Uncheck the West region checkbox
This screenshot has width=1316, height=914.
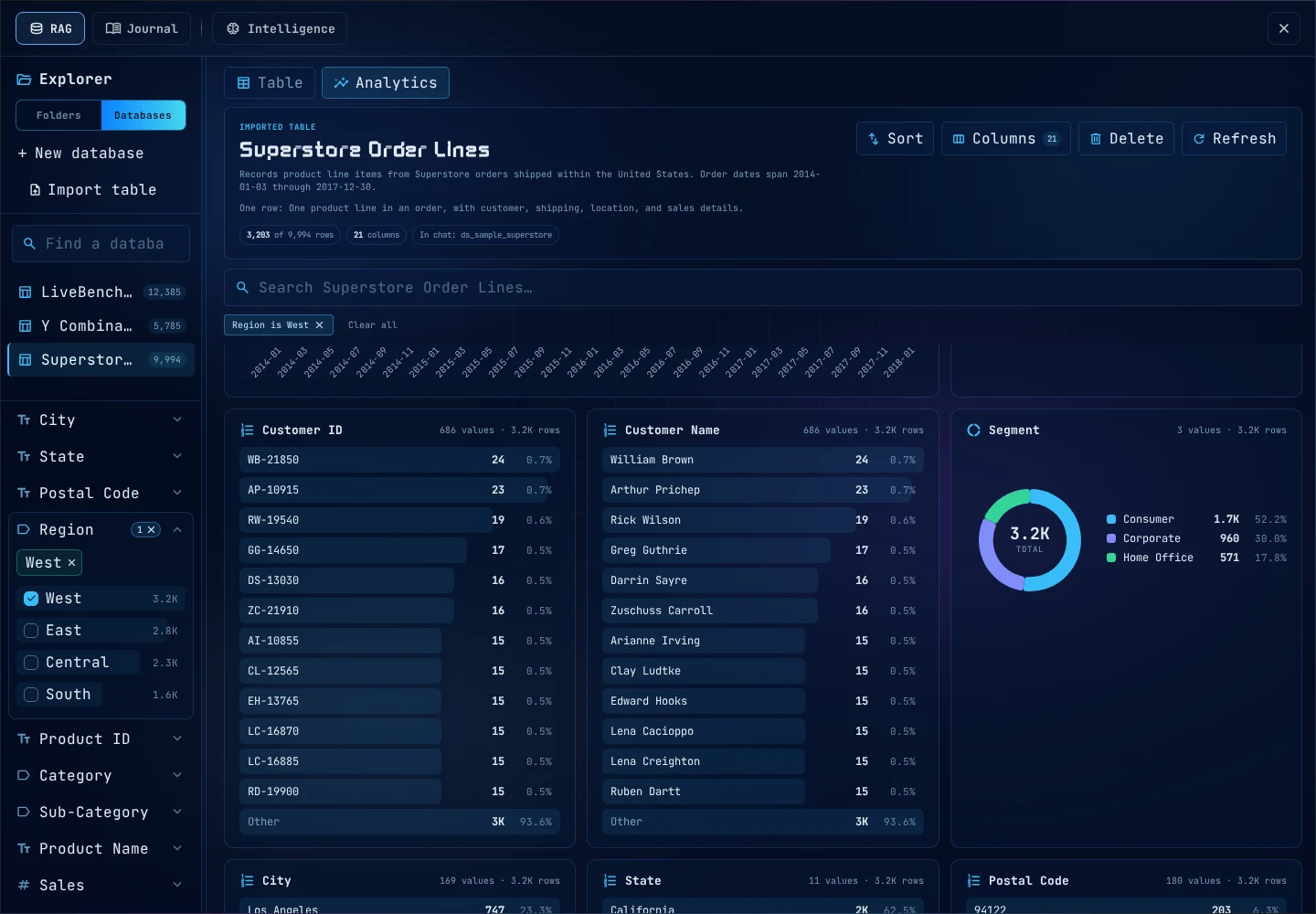pyautogui.click(x=31, y=599)
